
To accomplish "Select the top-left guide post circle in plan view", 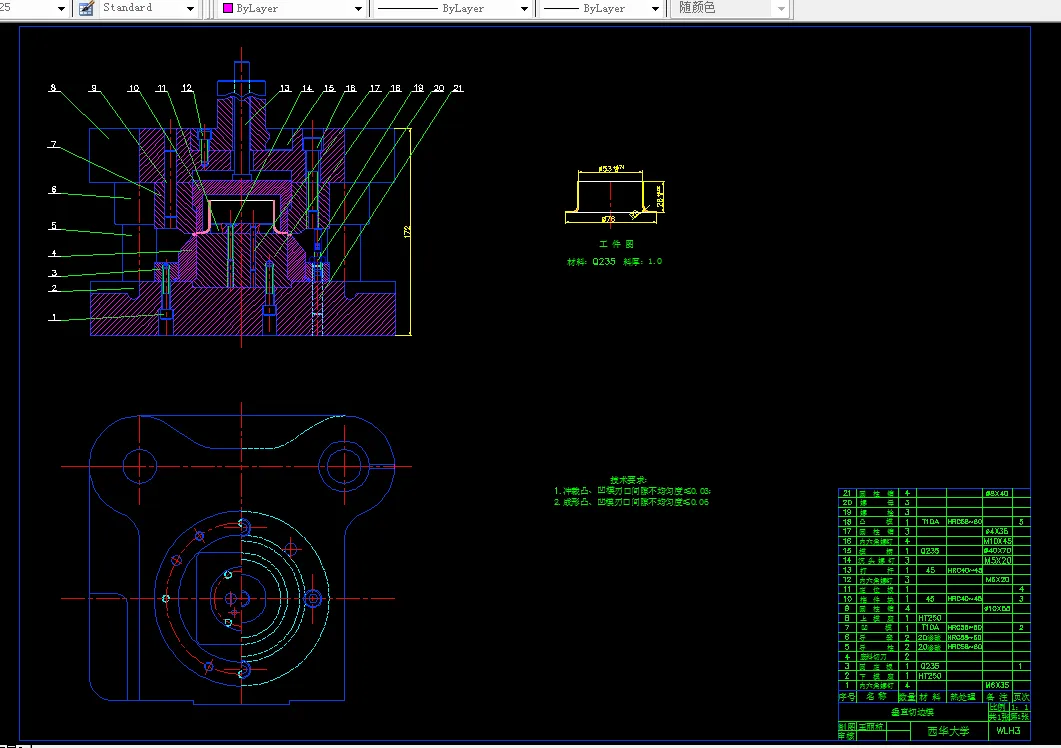I will coord(140,466).
